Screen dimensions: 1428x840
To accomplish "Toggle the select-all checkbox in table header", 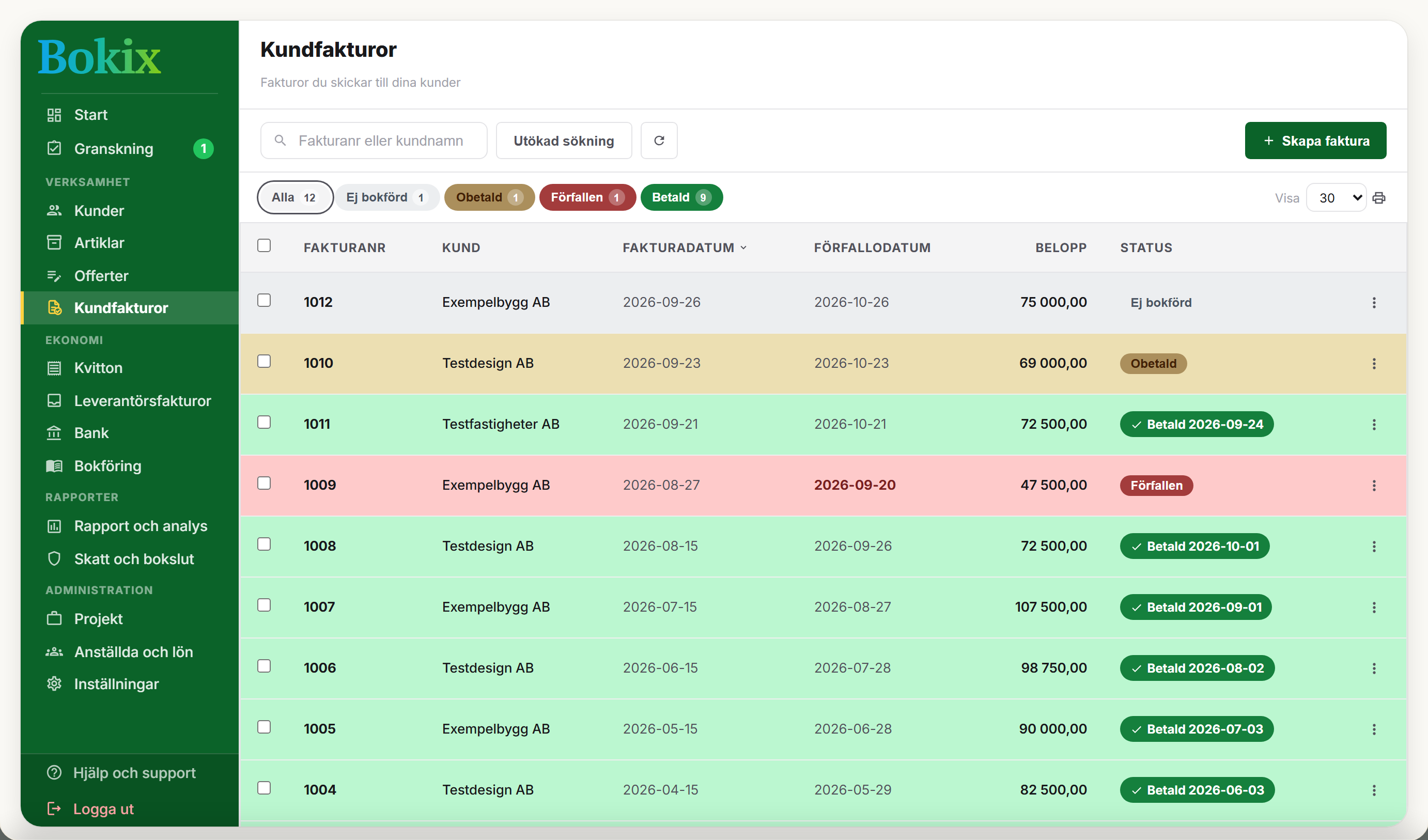I will 264,245.
